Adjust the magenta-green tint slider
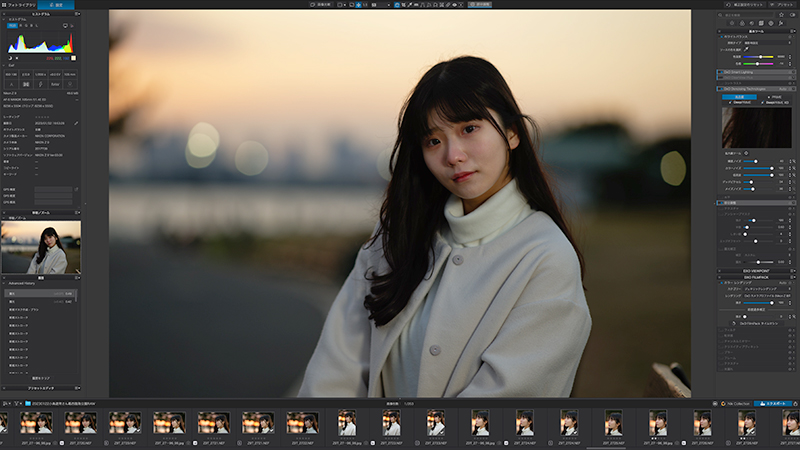This screenshot has width=800, height=450. 759,64
